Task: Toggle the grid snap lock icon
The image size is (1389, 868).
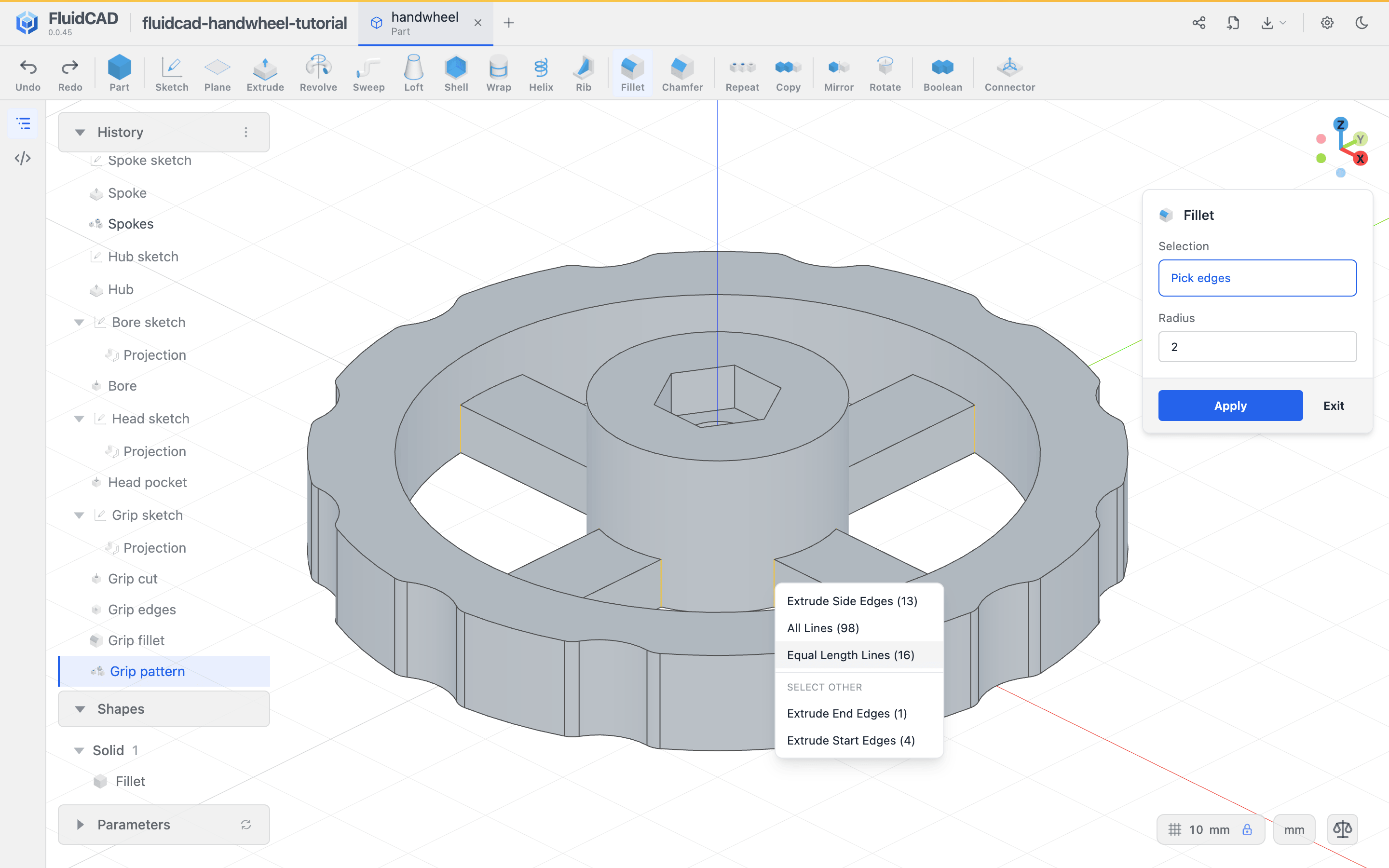Action: click(1247, 829)
